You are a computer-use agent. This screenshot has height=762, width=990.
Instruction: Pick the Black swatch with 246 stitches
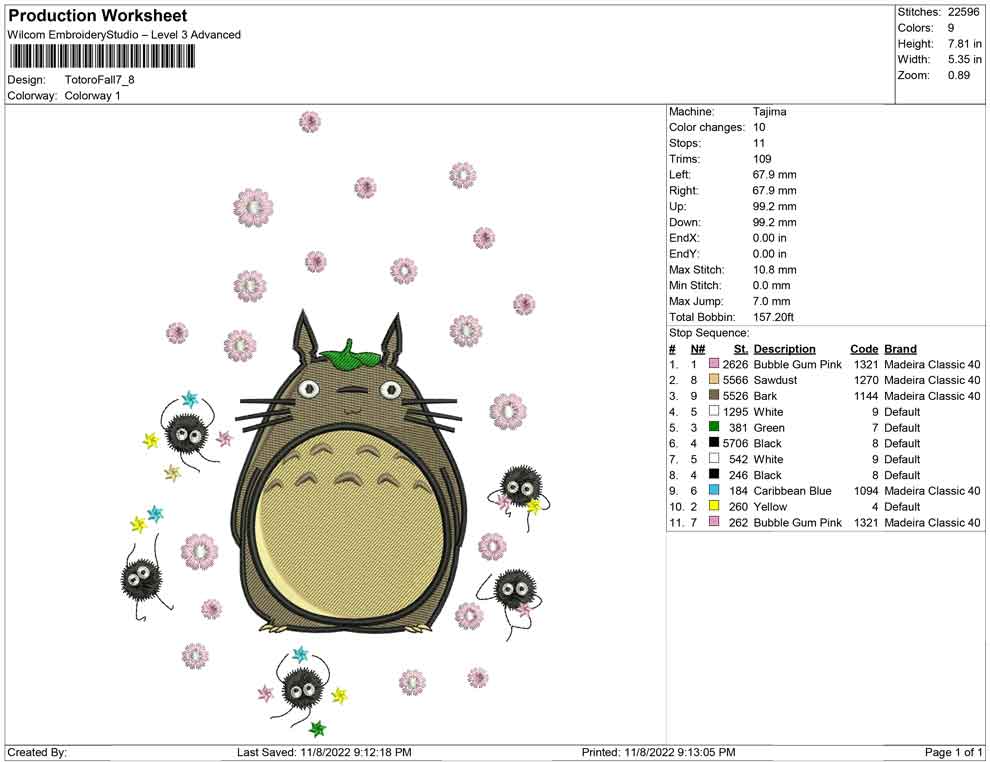(x=714, y=474)
